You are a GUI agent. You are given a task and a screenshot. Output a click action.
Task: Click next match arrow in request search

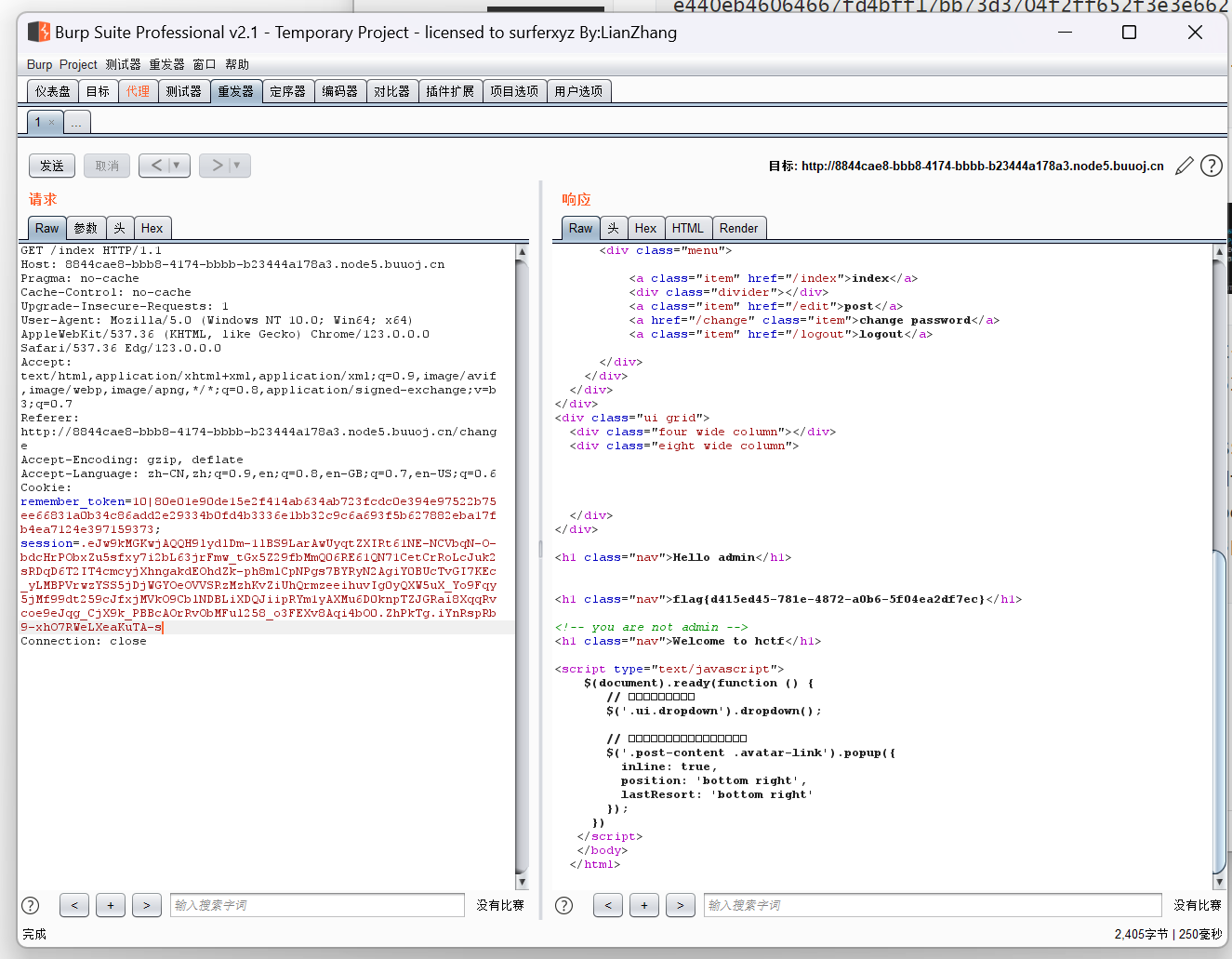[x=146, y=905]
